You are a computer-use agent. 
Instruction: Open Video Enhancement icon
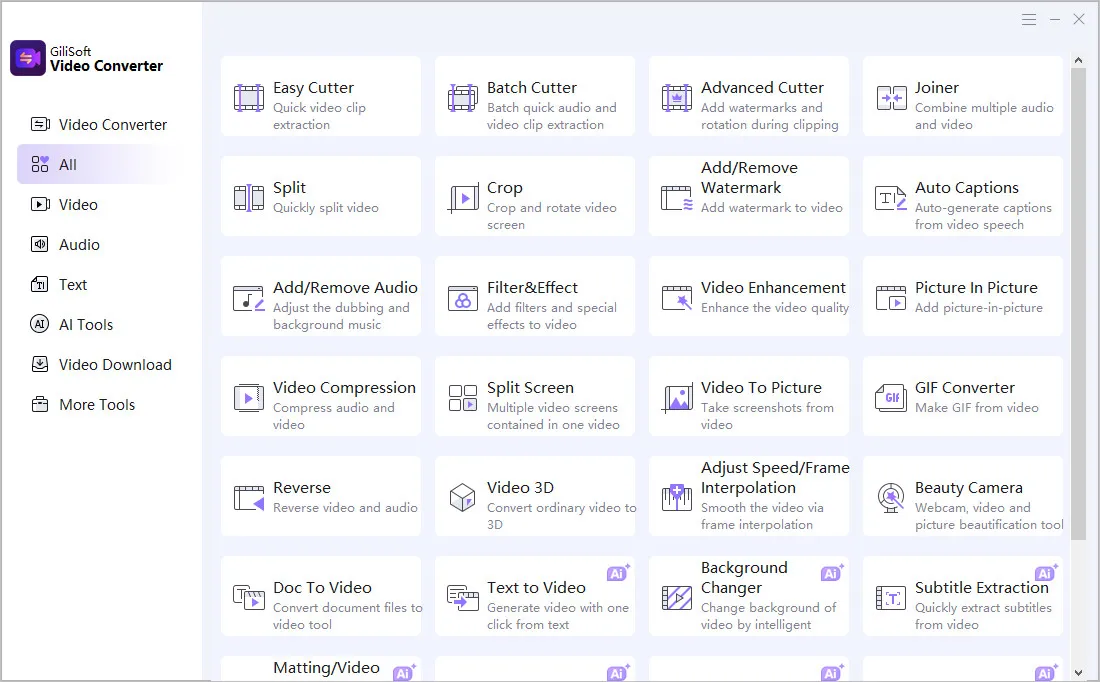coord(677,298)
